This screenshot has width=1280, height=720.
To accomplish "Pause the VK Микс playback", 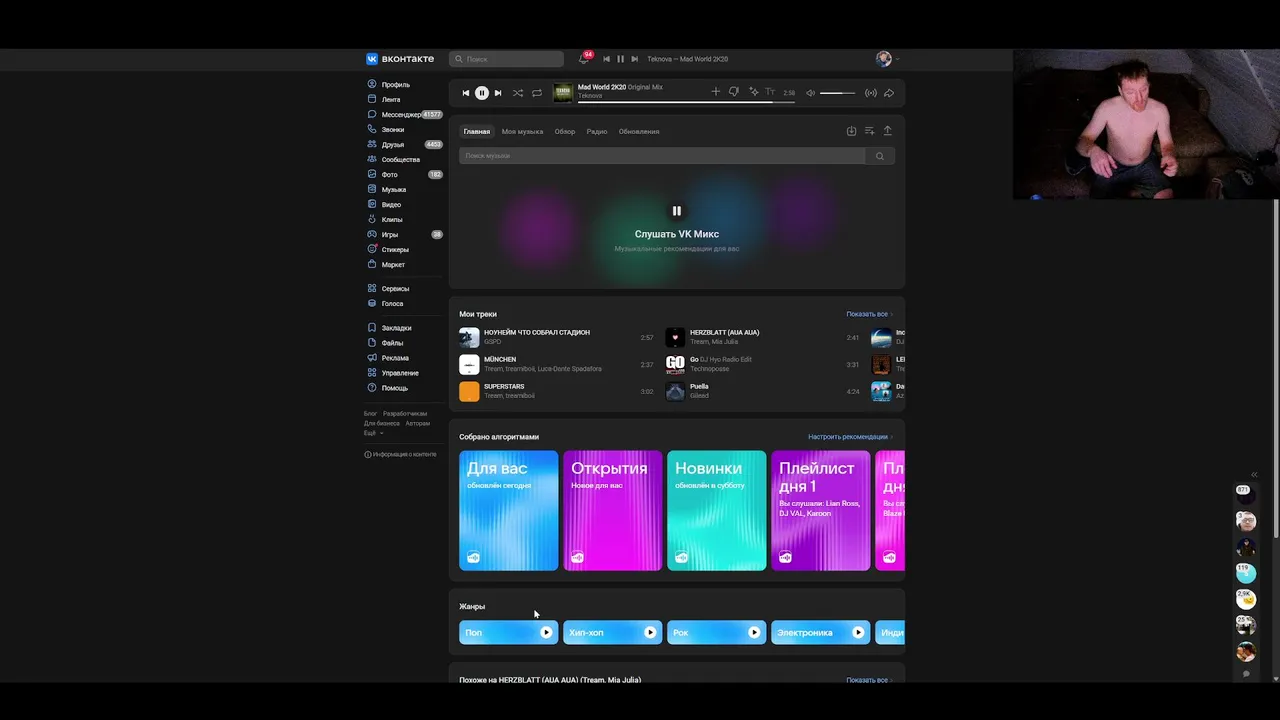I will click(677, 211).
